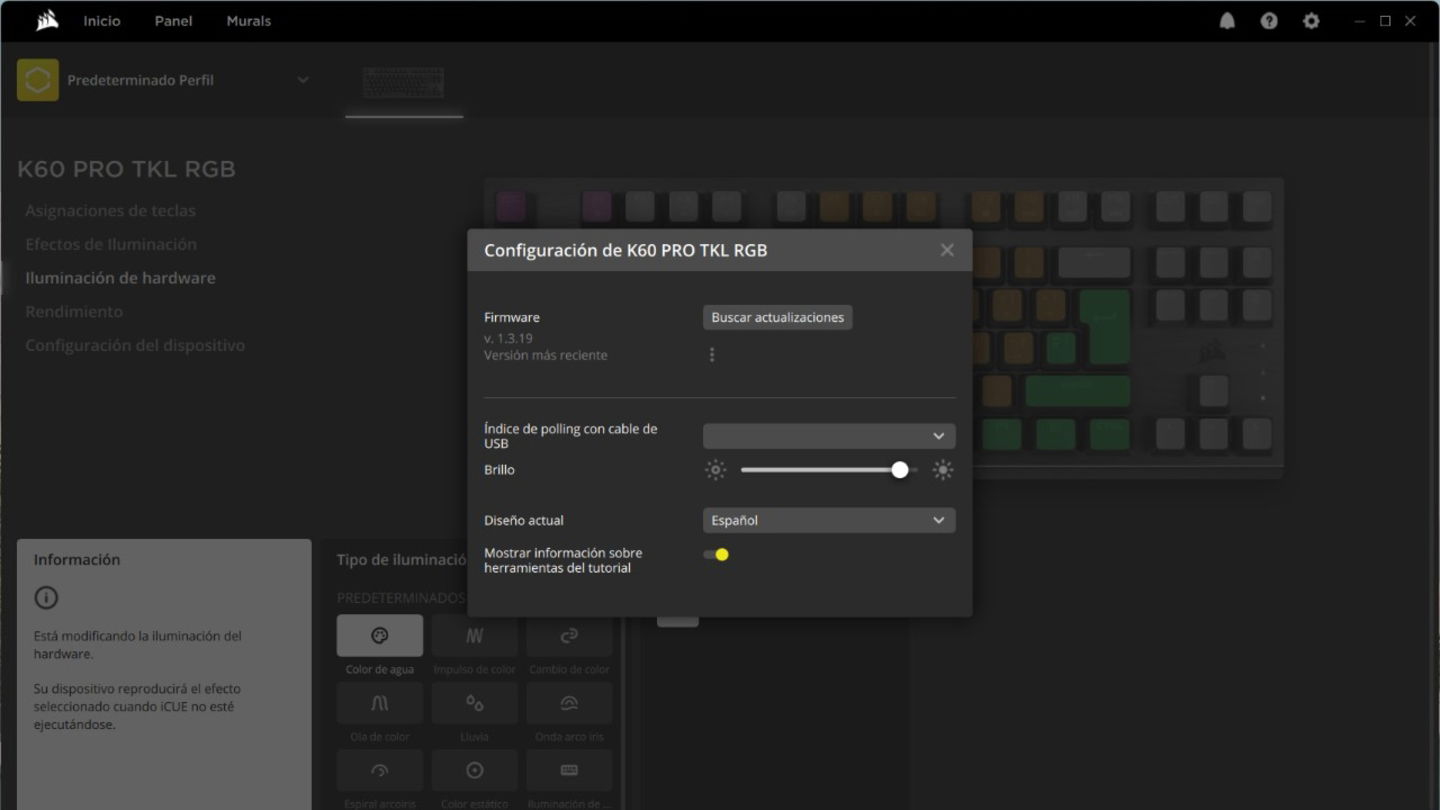Open iCUE settings gear

tap(1311, 21)
